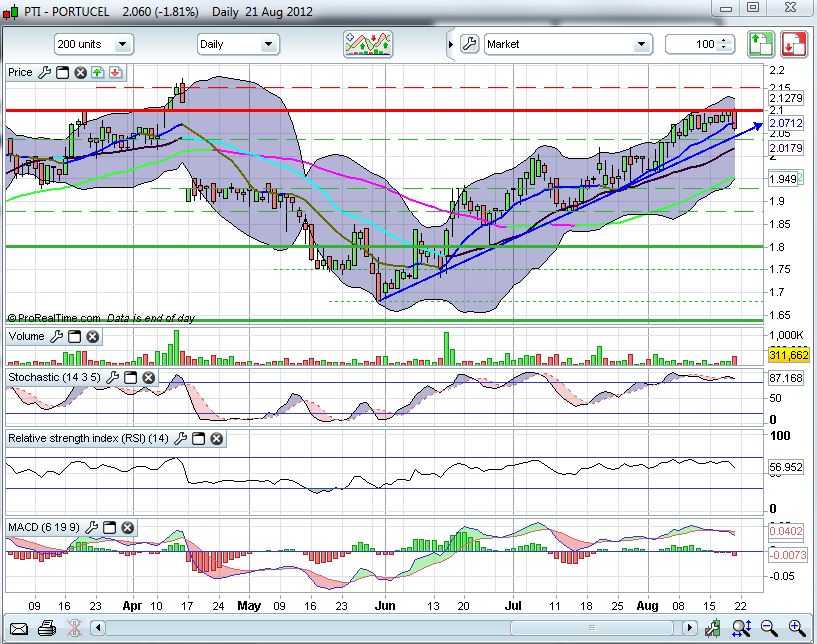This screenshot has height=644, width=817.
Task: Click the yellow 311,662 volume value
Action: (x=788, y=355)
